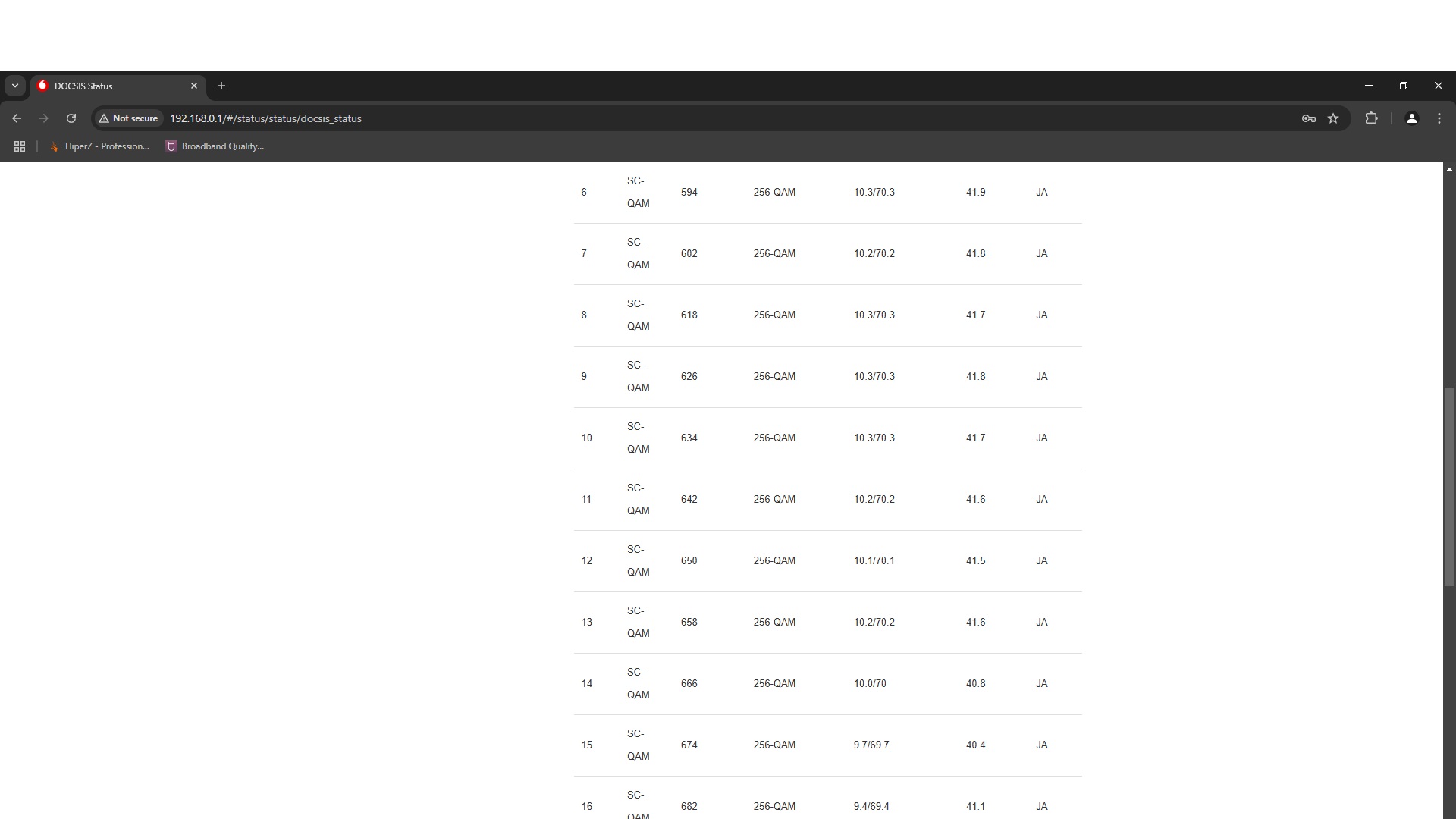Close the DOCSIS Status tab
The width and height of the screenshot is (1456, 819).
(193, 86)
